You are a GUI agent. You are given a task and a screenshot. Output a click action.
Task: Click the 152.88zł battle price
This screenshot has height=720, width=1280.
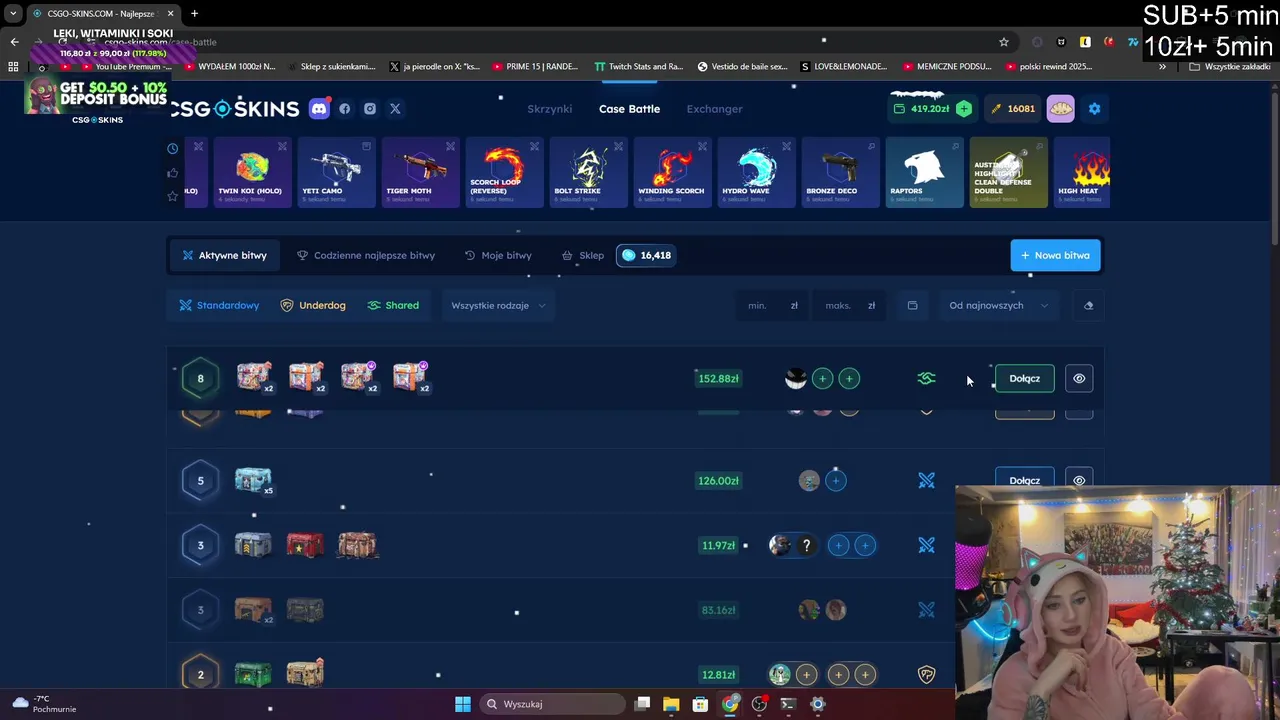click(718, 378)
